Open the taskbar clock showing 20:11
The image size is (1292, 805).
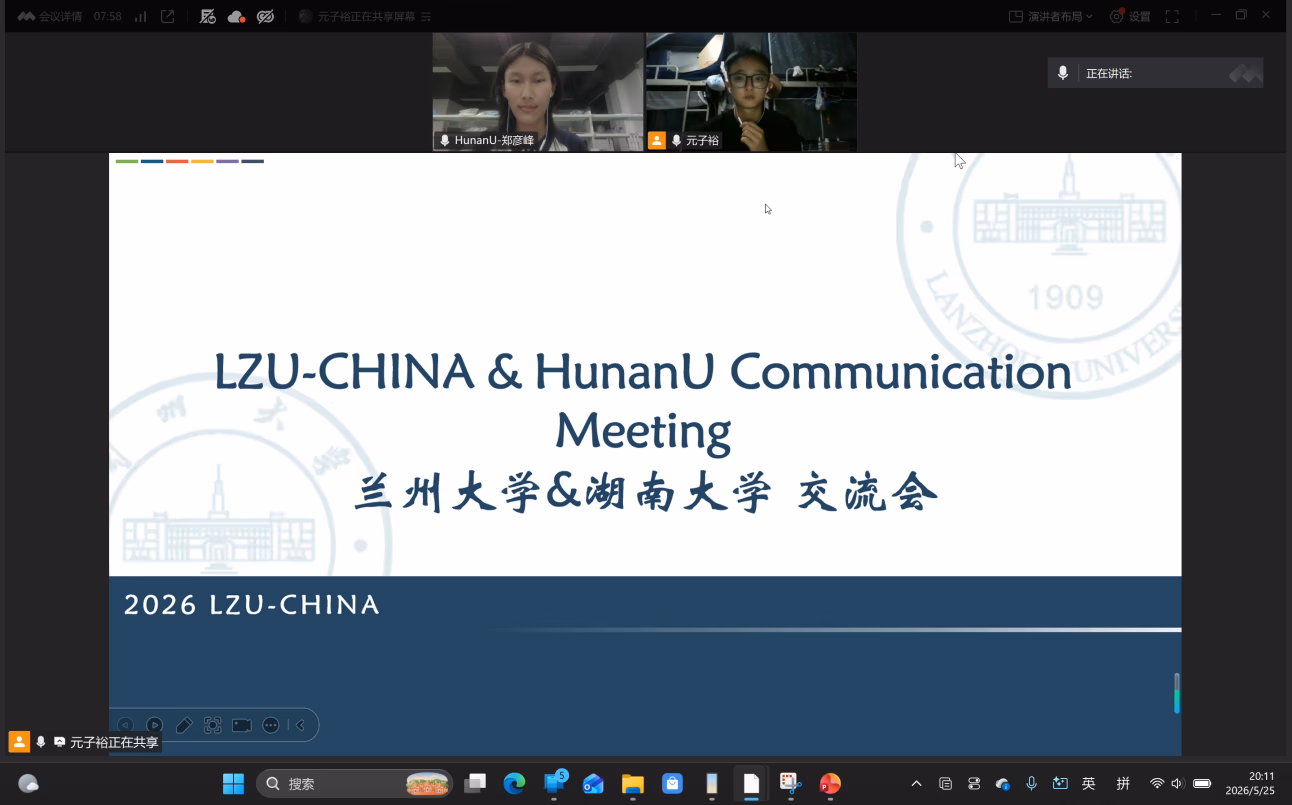point(1250,784)
